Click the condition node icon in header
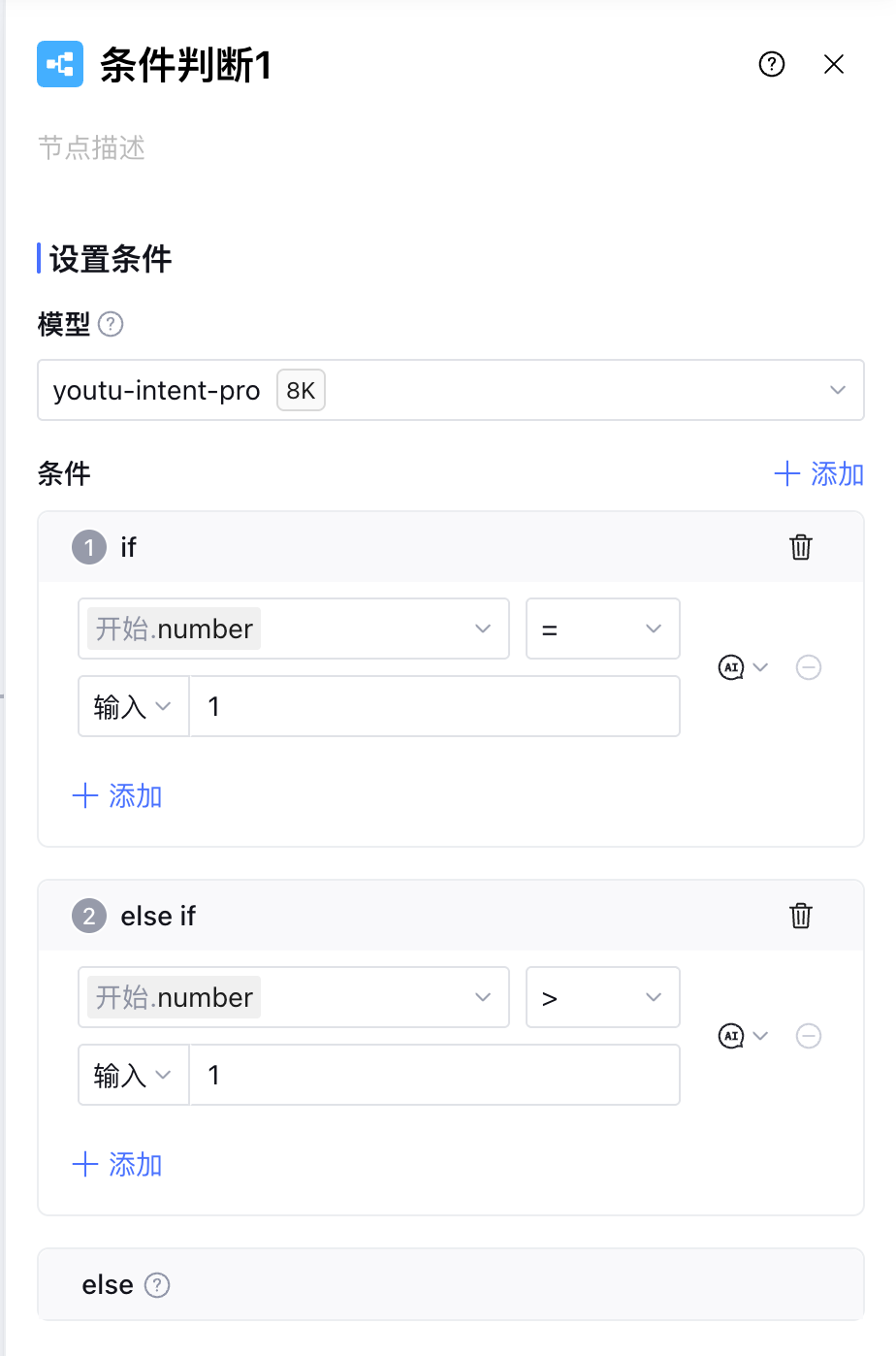 point(60,64)
